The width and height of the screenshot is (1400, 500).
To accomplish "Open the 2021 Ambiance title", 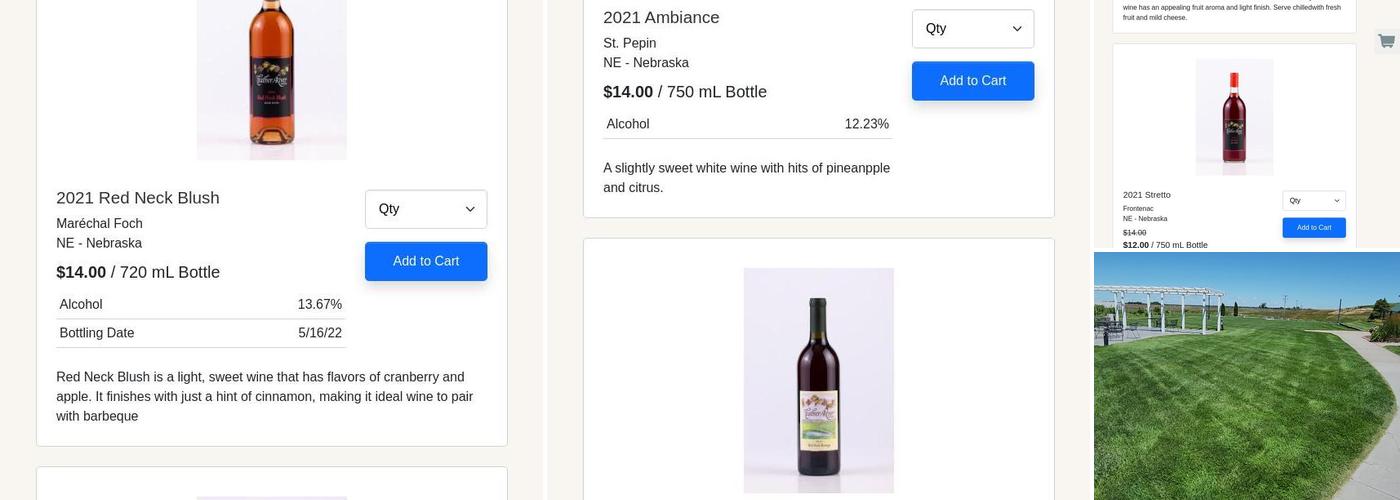I will pyautogui.click(x=661, y=17).
